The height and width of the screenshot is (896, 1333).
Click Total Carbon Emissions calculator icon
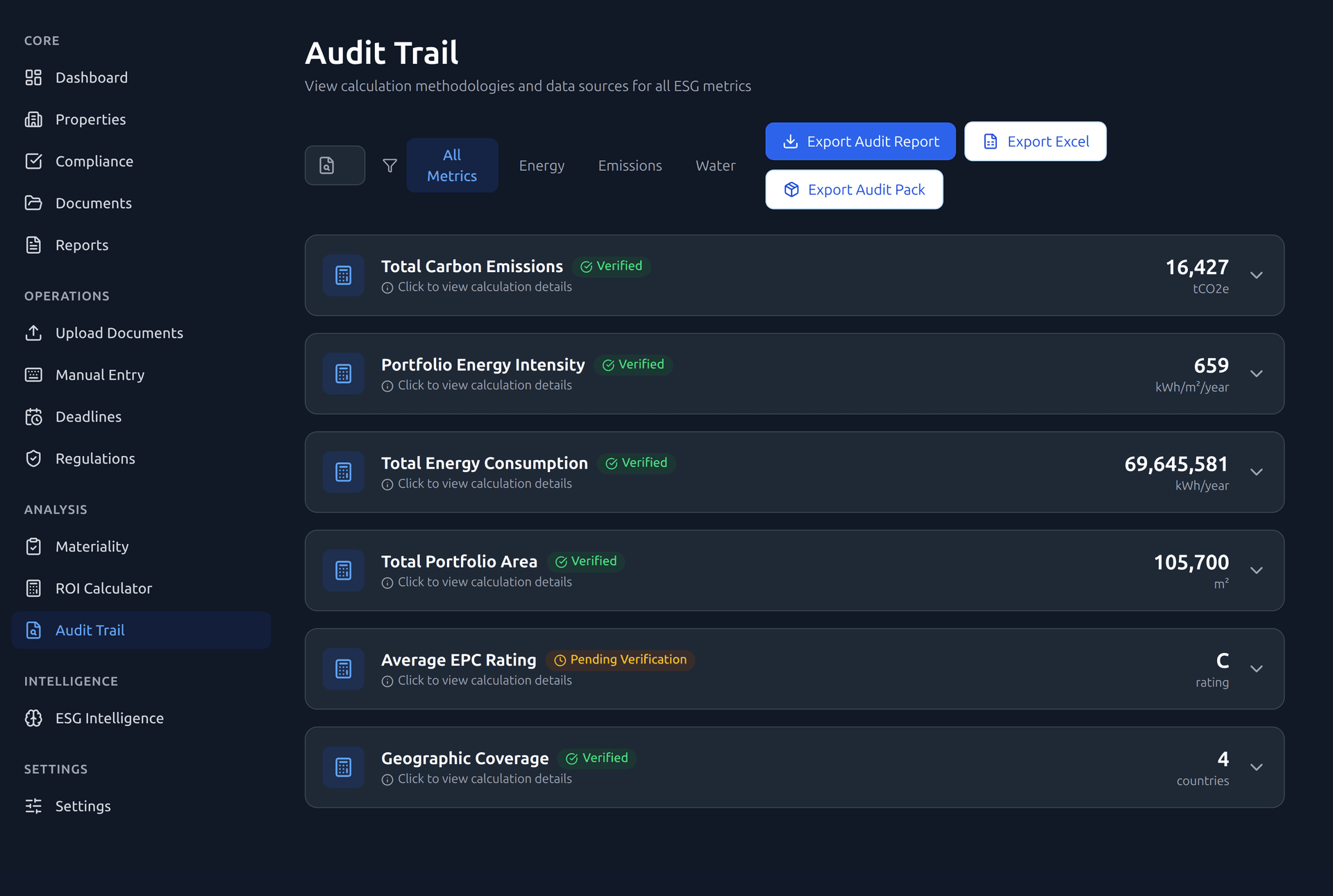pos(344,276)
